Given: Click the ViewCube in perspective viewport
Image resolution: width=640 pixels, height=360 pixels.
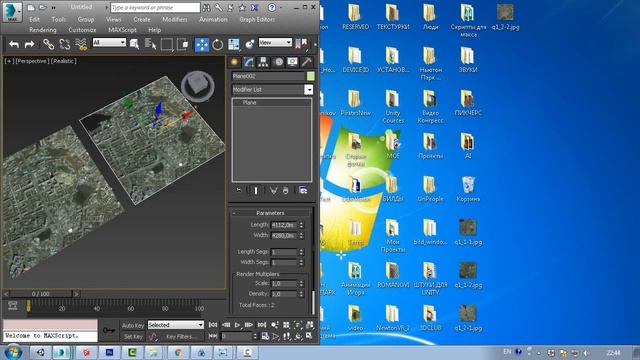Looking at the screenshot, I should tap(198, 85).
